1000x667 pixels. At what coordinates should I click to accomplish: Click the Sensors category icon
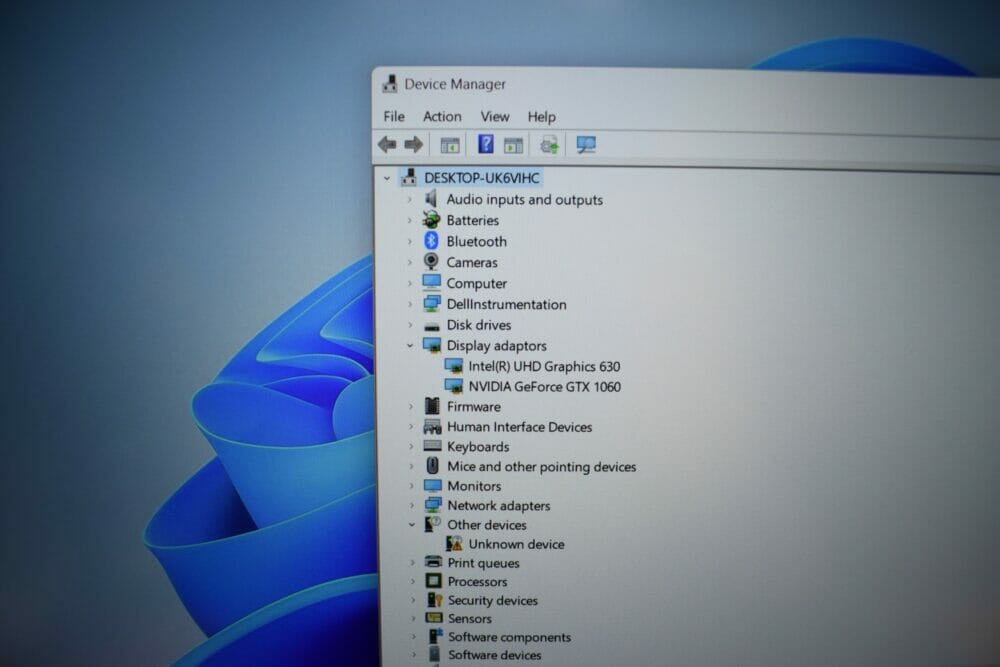coord(434,618)
